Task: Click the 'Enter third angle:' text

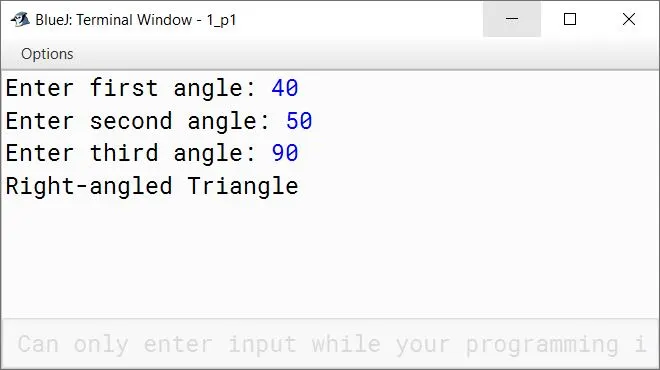Action: pos(130,153)
